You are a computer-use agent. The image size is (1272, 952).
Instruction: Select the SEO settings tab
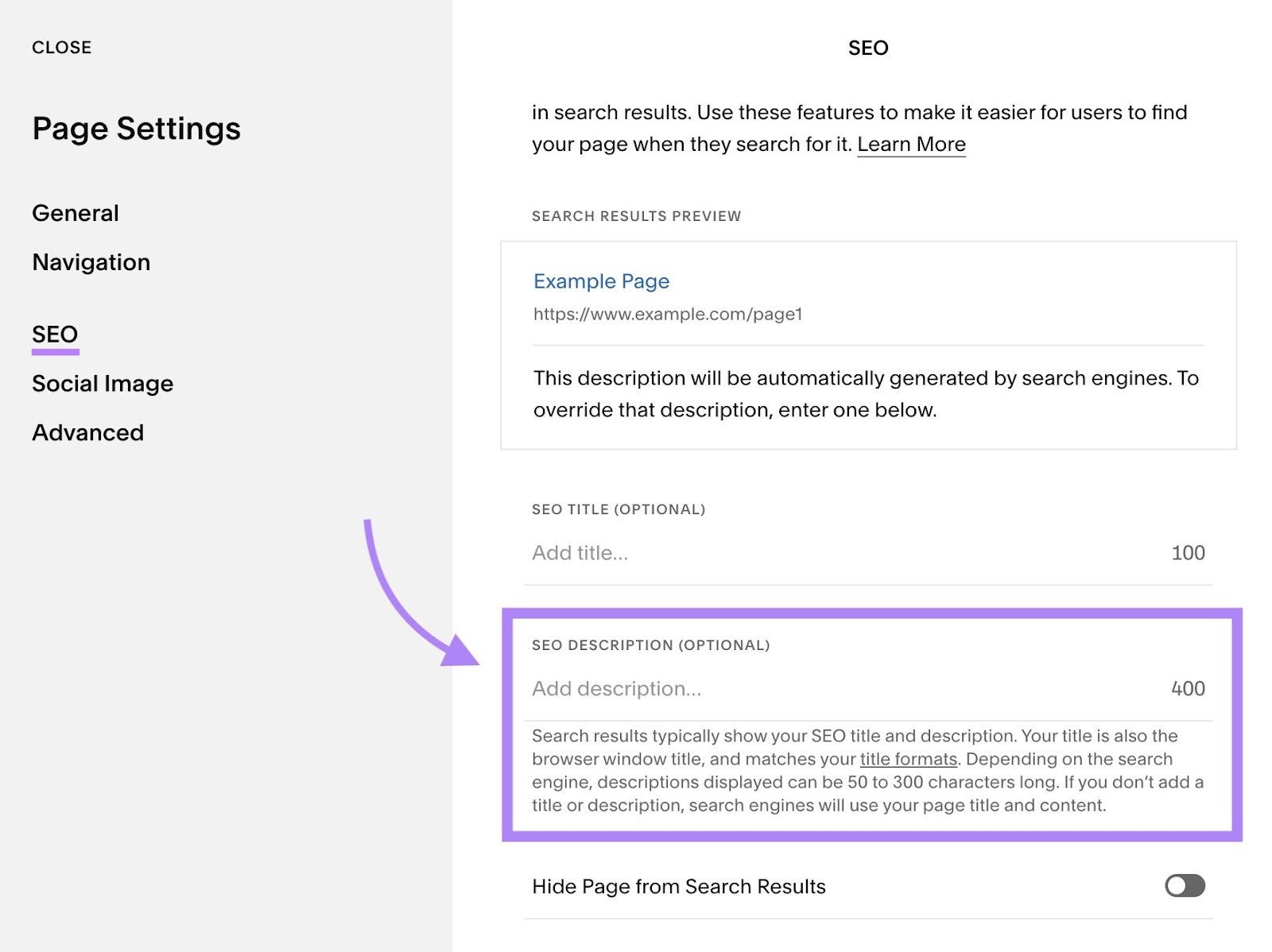53,334
